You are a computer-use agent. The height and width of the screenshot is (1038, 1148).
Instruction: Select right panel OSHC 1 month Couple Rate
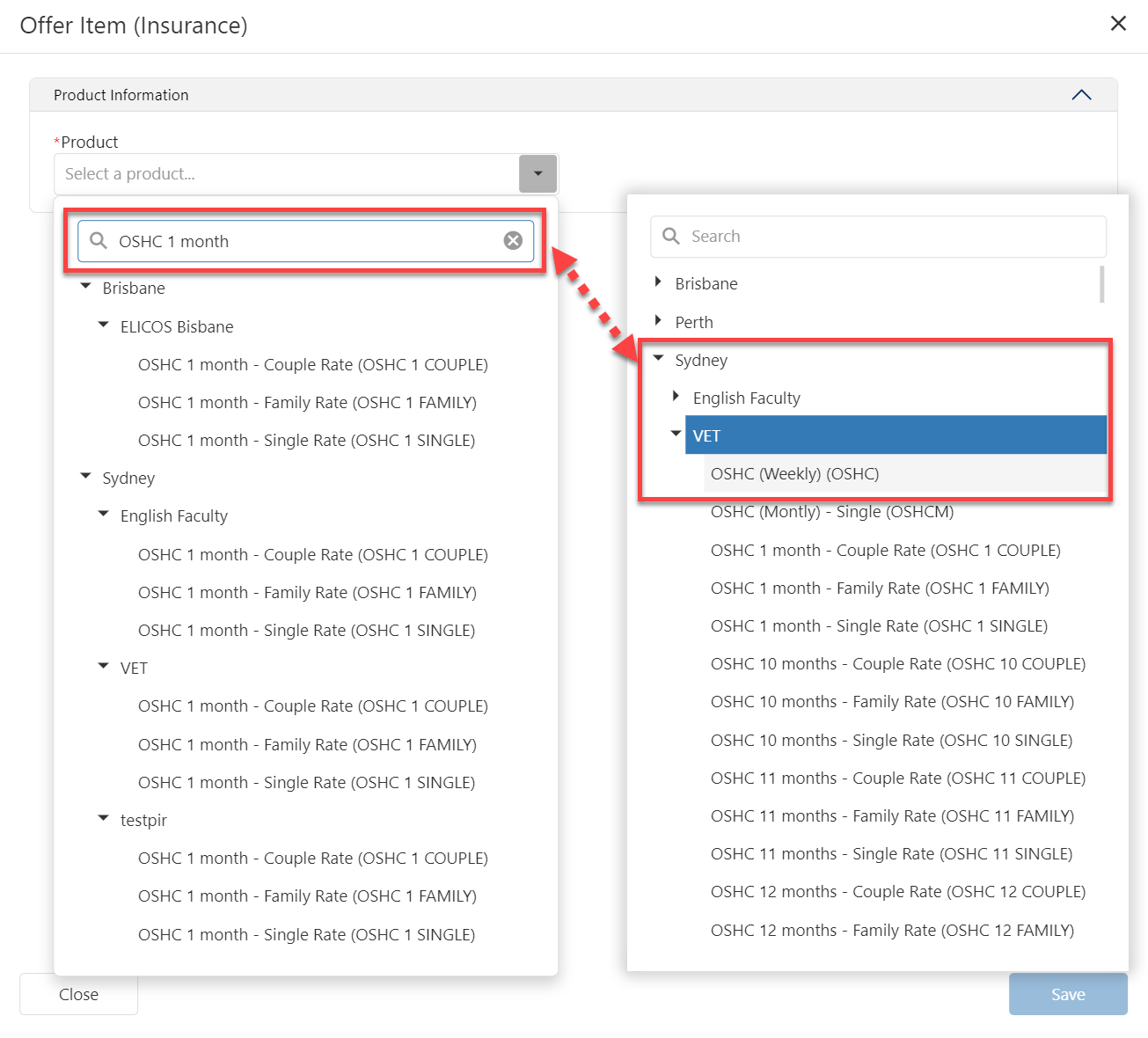(x=885, y=550)
